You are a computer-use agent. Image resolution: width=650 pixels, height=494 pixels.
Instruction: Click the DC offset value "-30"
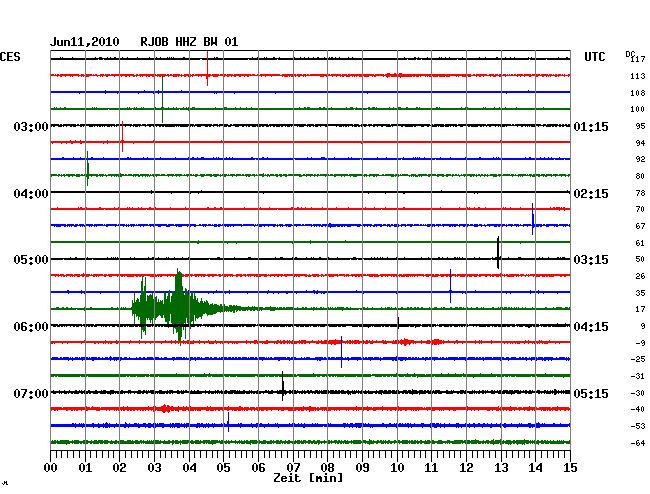pyautogui.click(x=638, y=393)
